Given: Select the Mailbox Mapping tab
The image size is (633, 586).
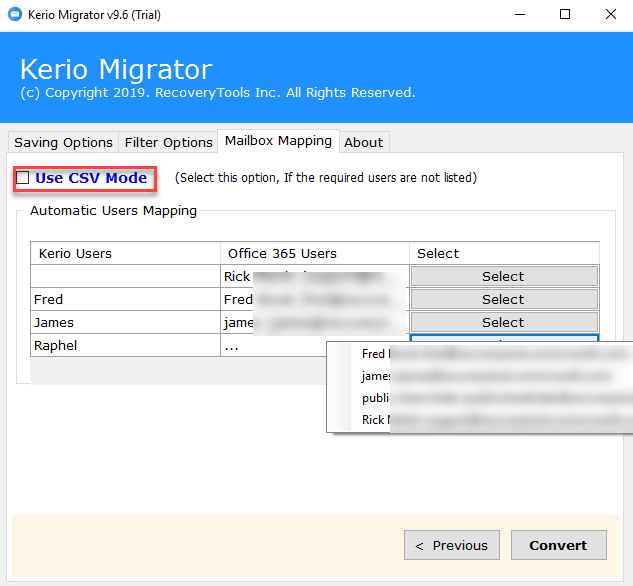Looking at the screenshot, I should pyautogui.click(x=278, y=141).
